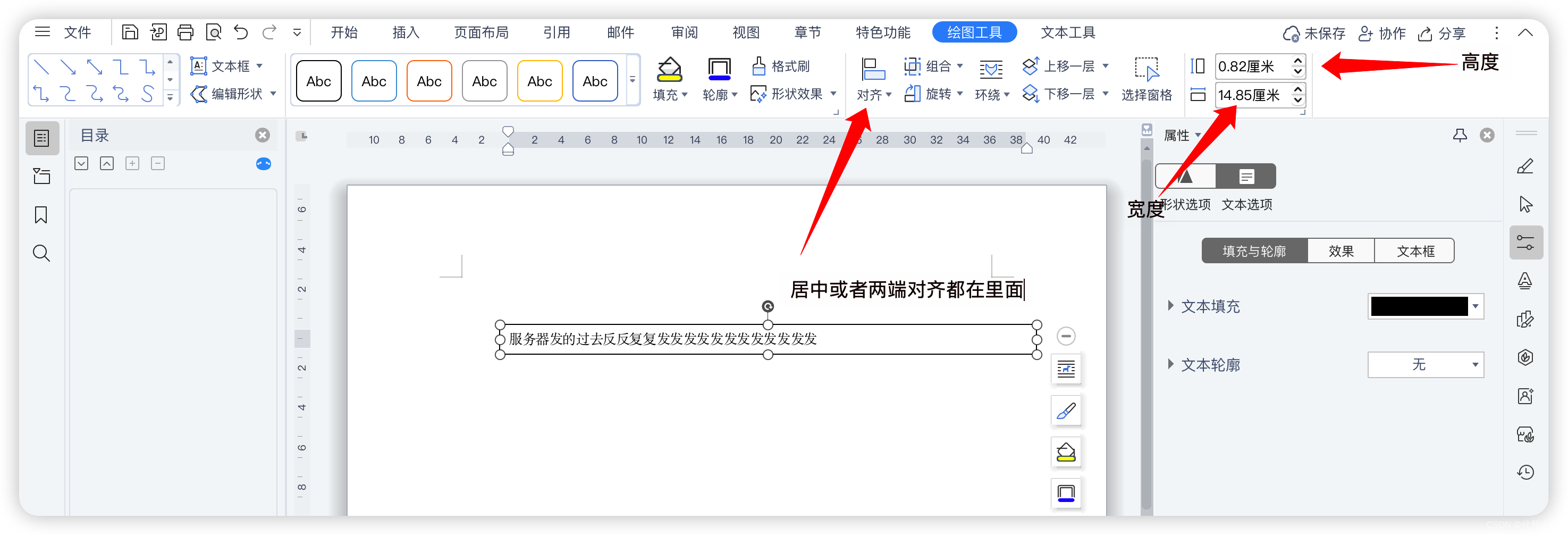Open the bookmark sidebar icon

(x=41, y=214)
